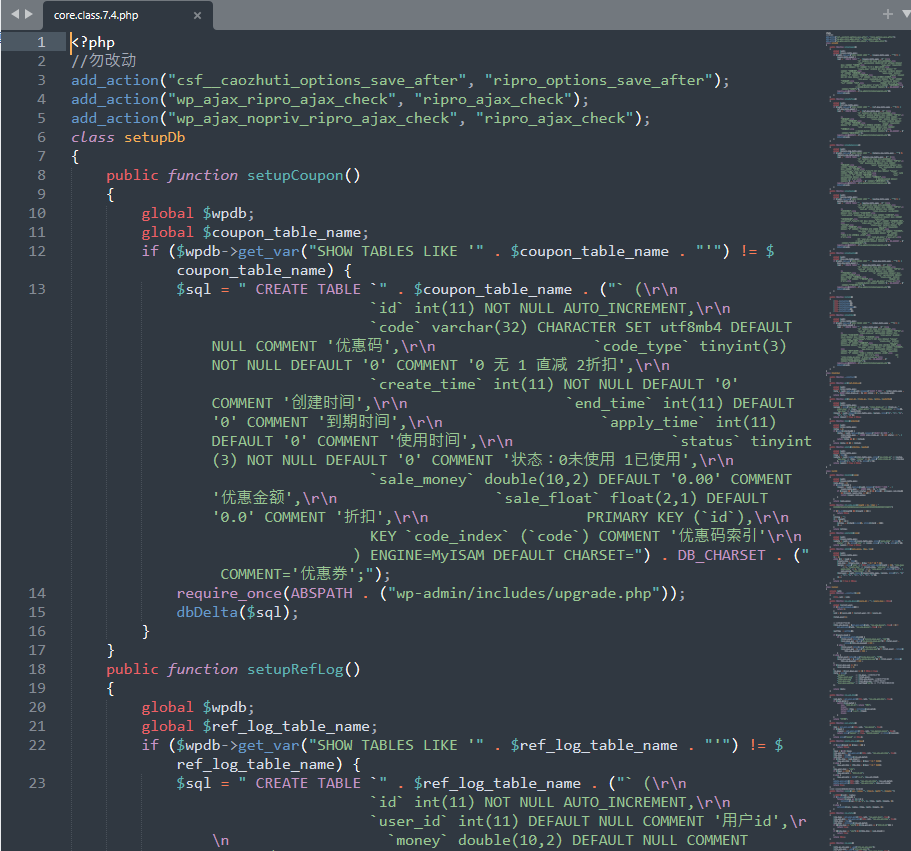Add a new tab with plus icon
Screen dimensions: 911x851
[x=887, y=14]
